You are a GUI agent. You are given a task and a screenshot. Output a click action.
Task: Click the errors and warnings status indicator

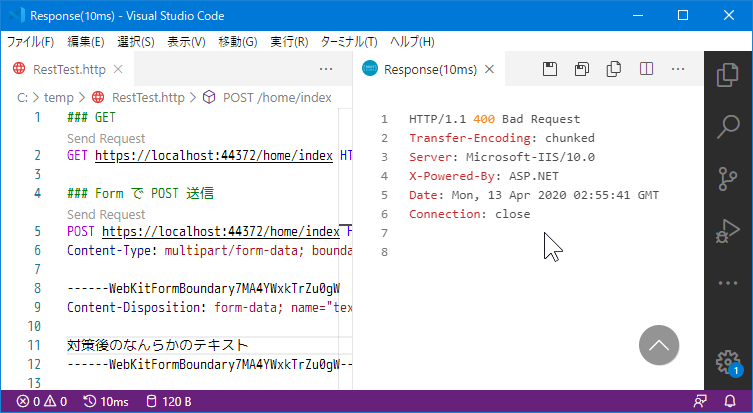tap(42, 401)
